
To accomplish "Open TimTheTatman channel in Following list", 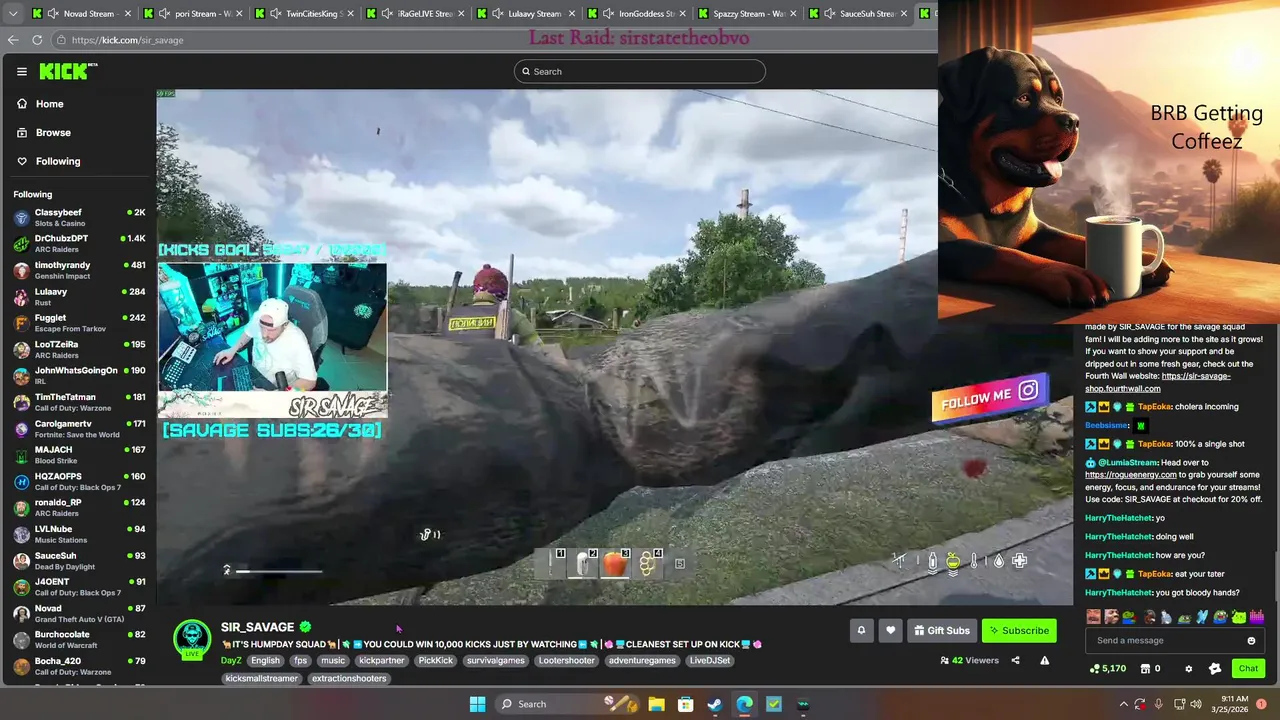I will click(x=78, y=402).
